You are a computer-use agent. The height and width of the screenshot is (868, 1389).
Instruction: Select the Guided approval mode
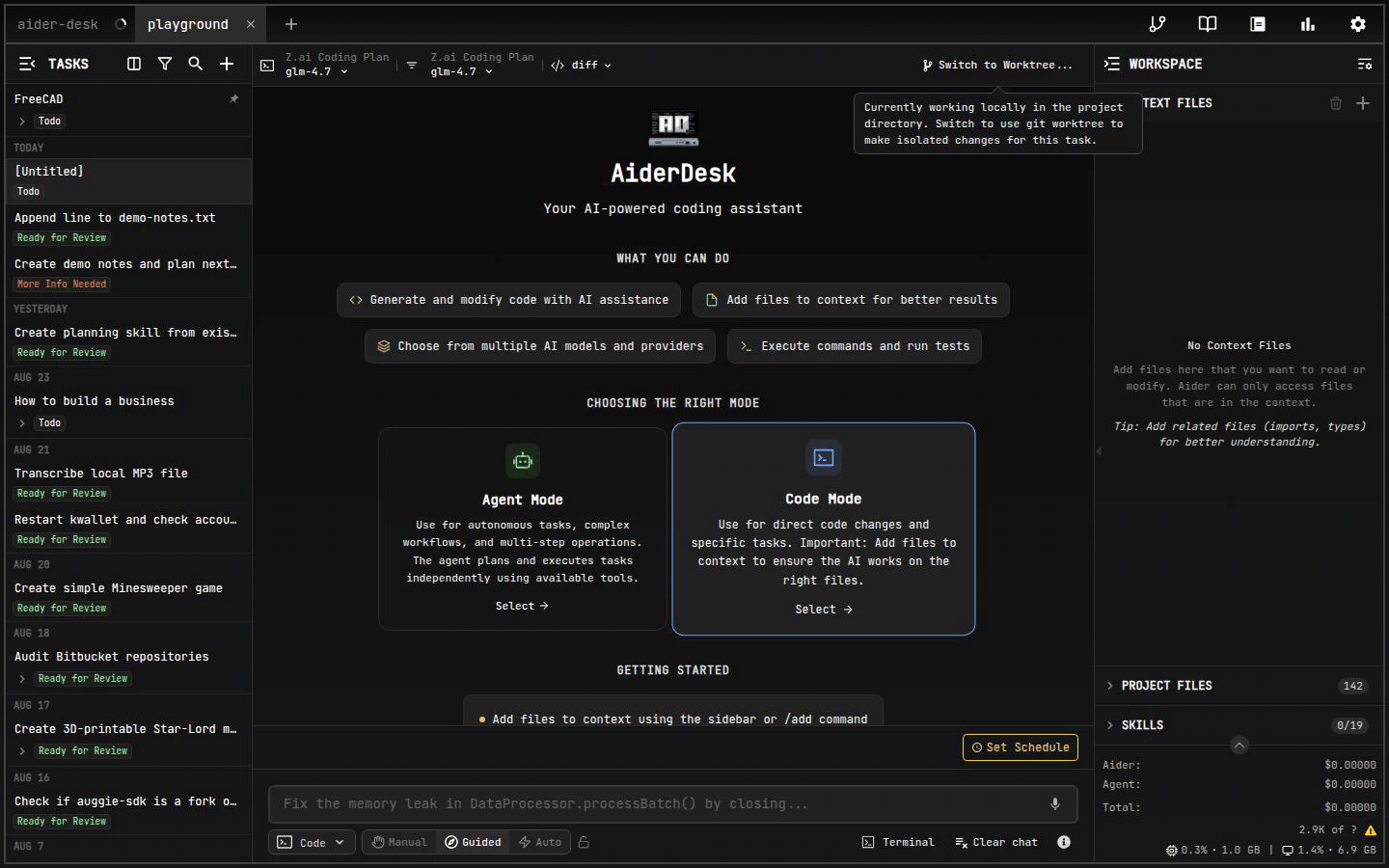473,842
